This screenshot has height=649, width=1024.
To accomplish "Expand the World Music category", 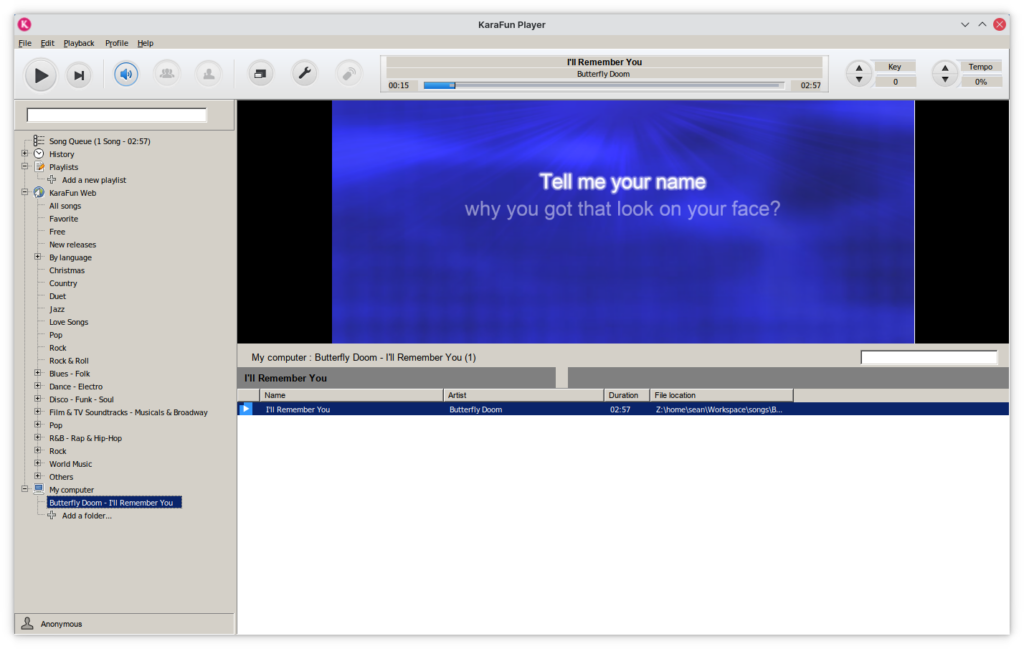I will 38,464.
